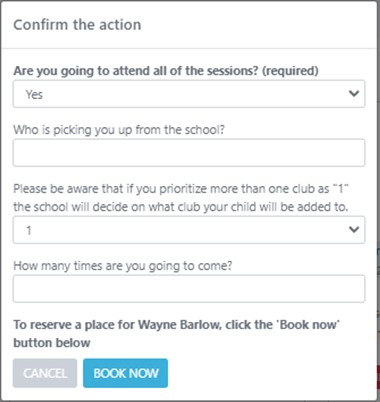Click the (required) marker text
Screen dimensions: 380x402
[x=290, y=71]
